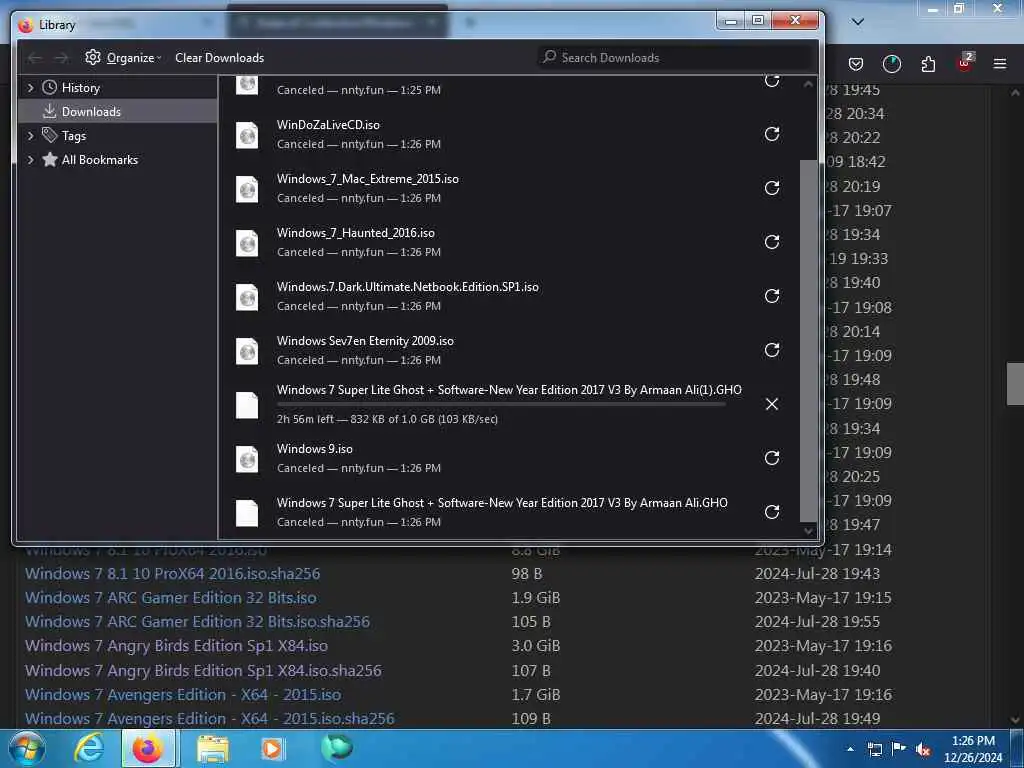Click the Action Center flag in the tray

click(x=899, y=750)
